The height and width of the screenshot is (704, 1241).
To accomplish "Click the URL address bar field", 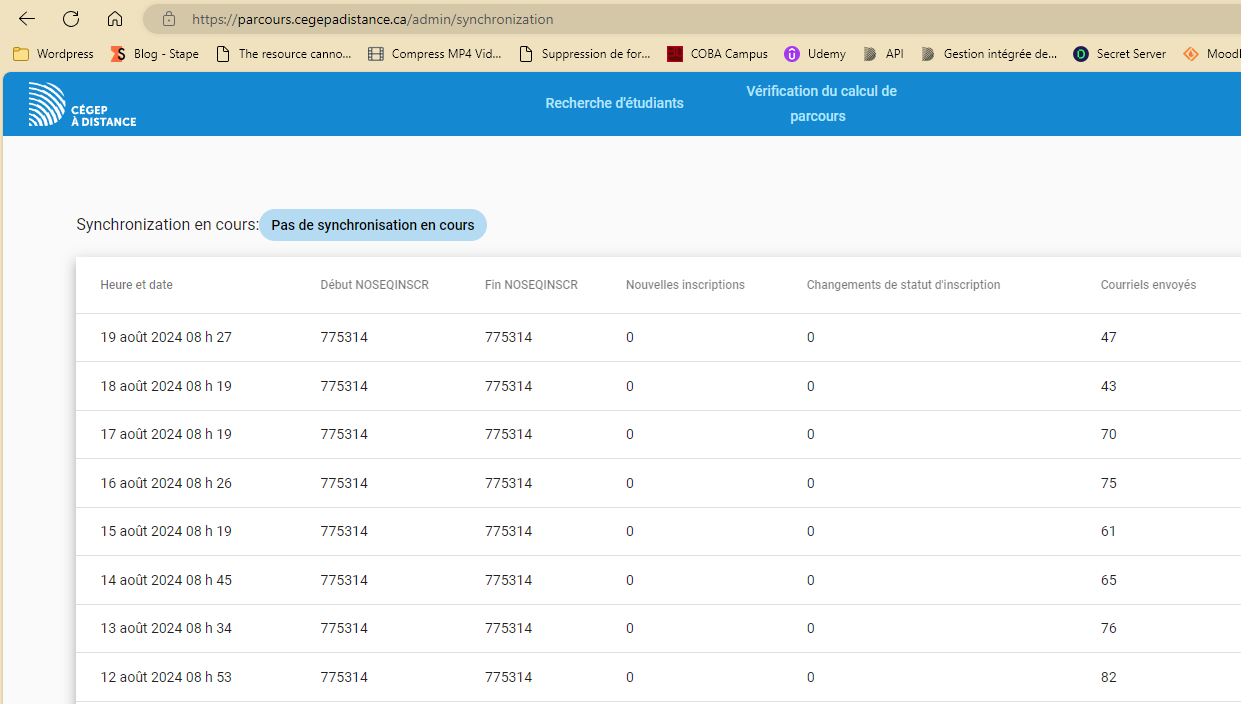I will pyautogui.click(x=600, y=19).
